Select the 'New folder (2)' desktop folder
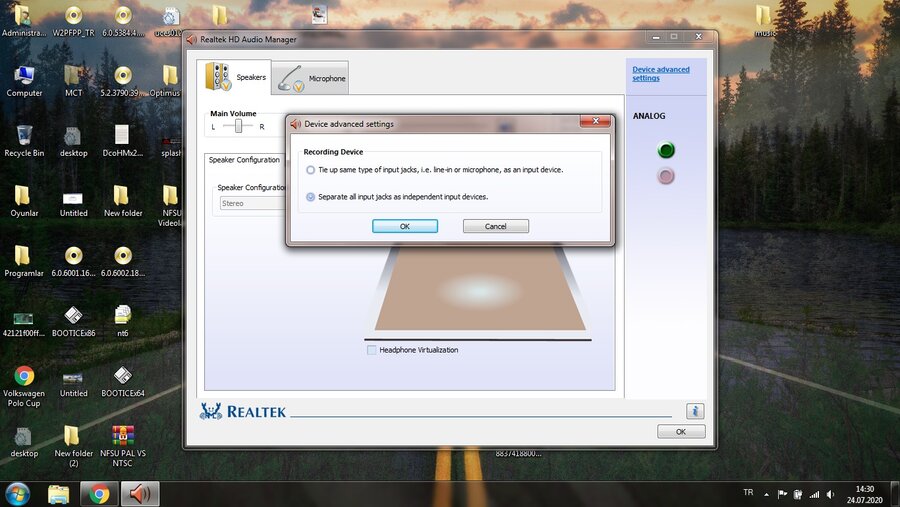This screenshot has width=900, height=507. [73, 446]
